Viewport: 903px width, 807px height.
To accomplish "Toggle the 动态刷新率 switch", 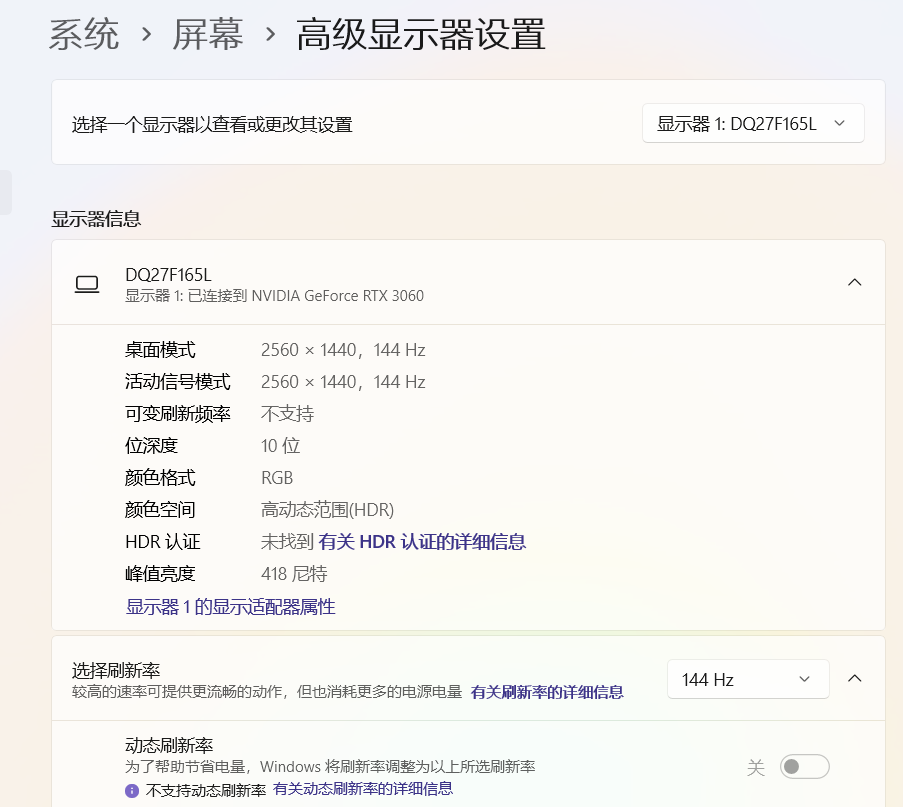I will 805,767.
